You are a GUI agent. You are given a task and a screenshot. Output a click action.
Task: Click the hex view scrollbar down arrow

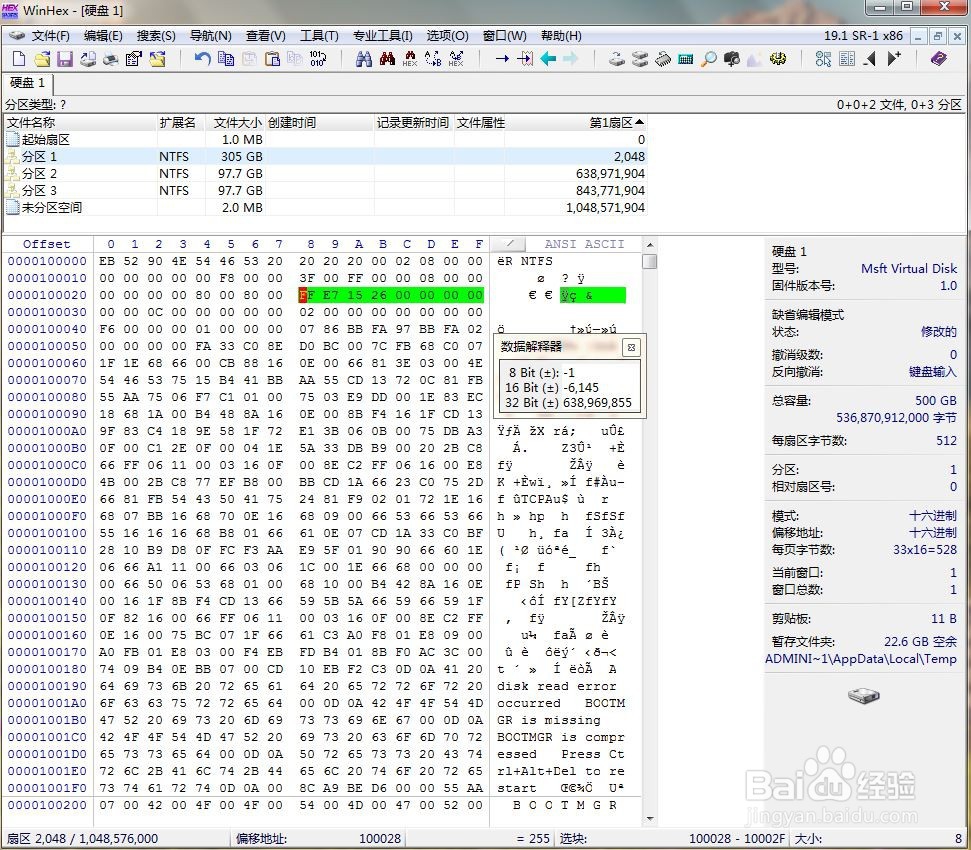(650, 818)
